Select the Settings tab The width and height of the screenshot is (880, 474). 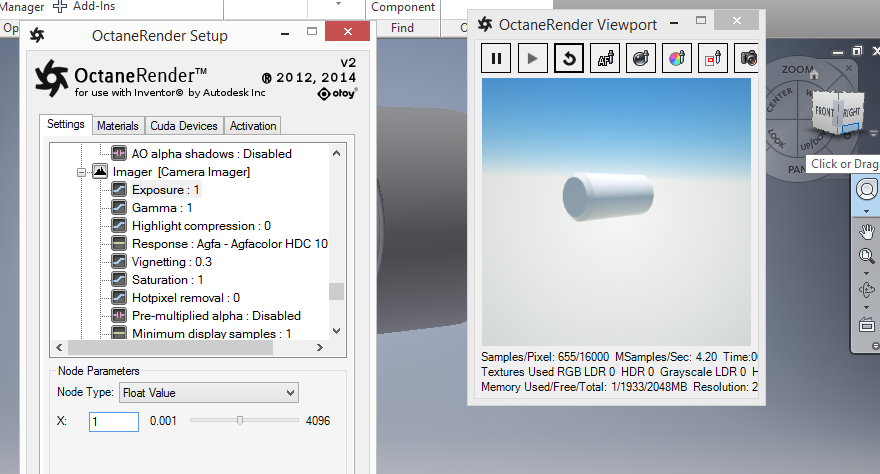pyautogui.click(x=66, y=125)
